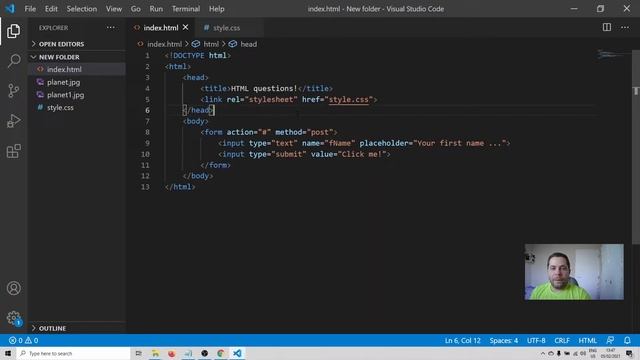Click the taskbar clock
Viewport: 640px width, 360px height.
coord(610,353)
